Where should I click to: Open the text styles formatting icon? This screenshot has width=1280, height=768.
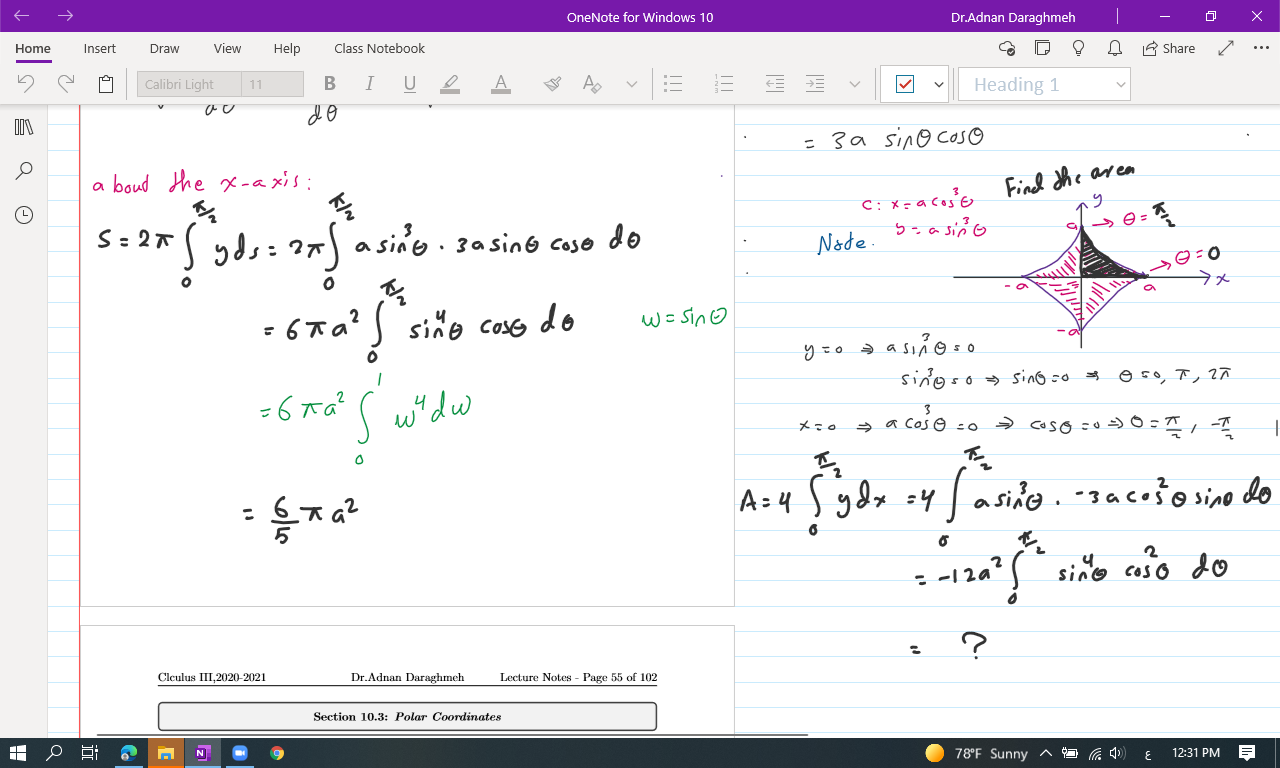592,84
